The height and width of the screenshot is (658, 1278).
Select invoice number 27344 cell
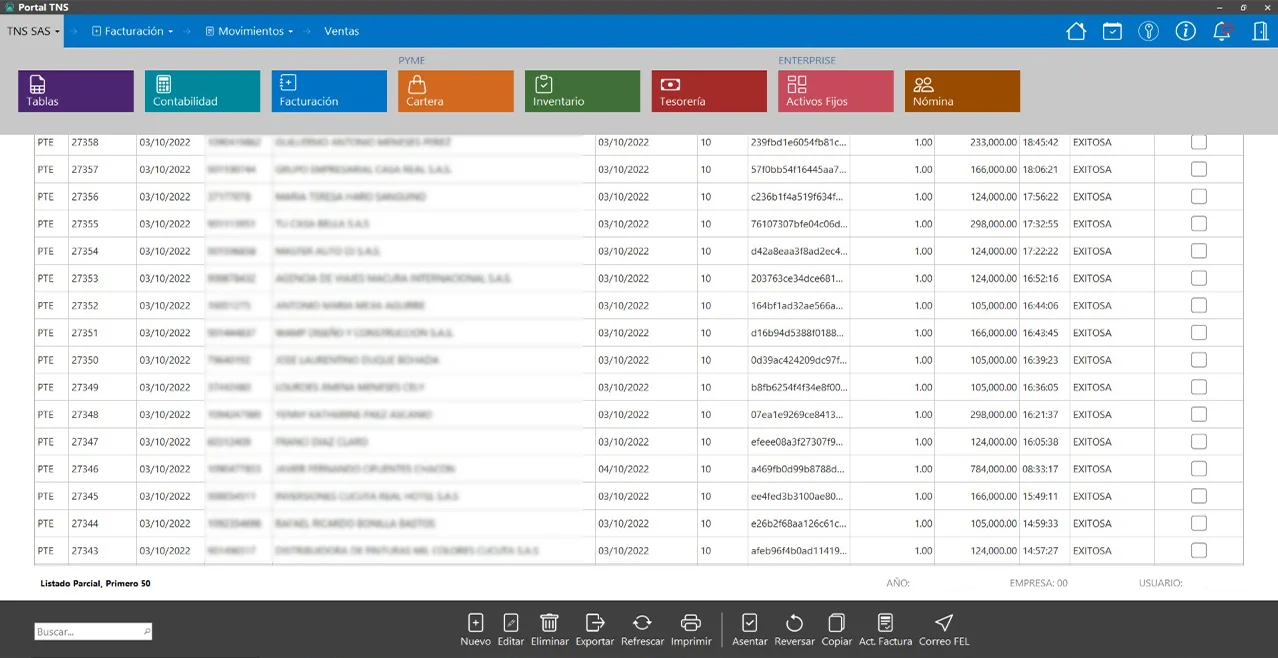coord(102,523)
